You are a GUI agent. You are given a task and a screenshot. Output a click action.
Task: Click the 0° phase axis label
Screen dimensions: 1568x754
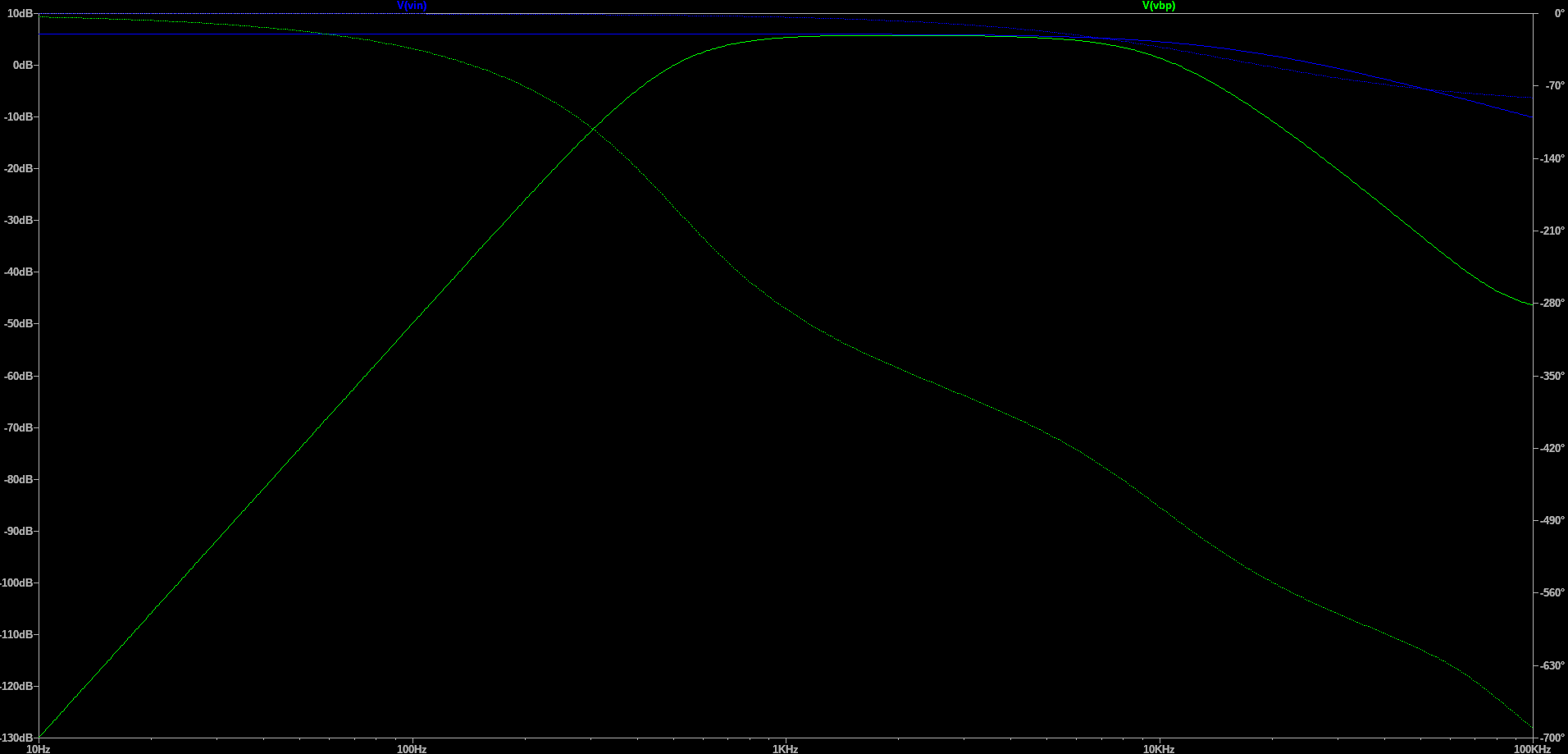pos(1560,13)
